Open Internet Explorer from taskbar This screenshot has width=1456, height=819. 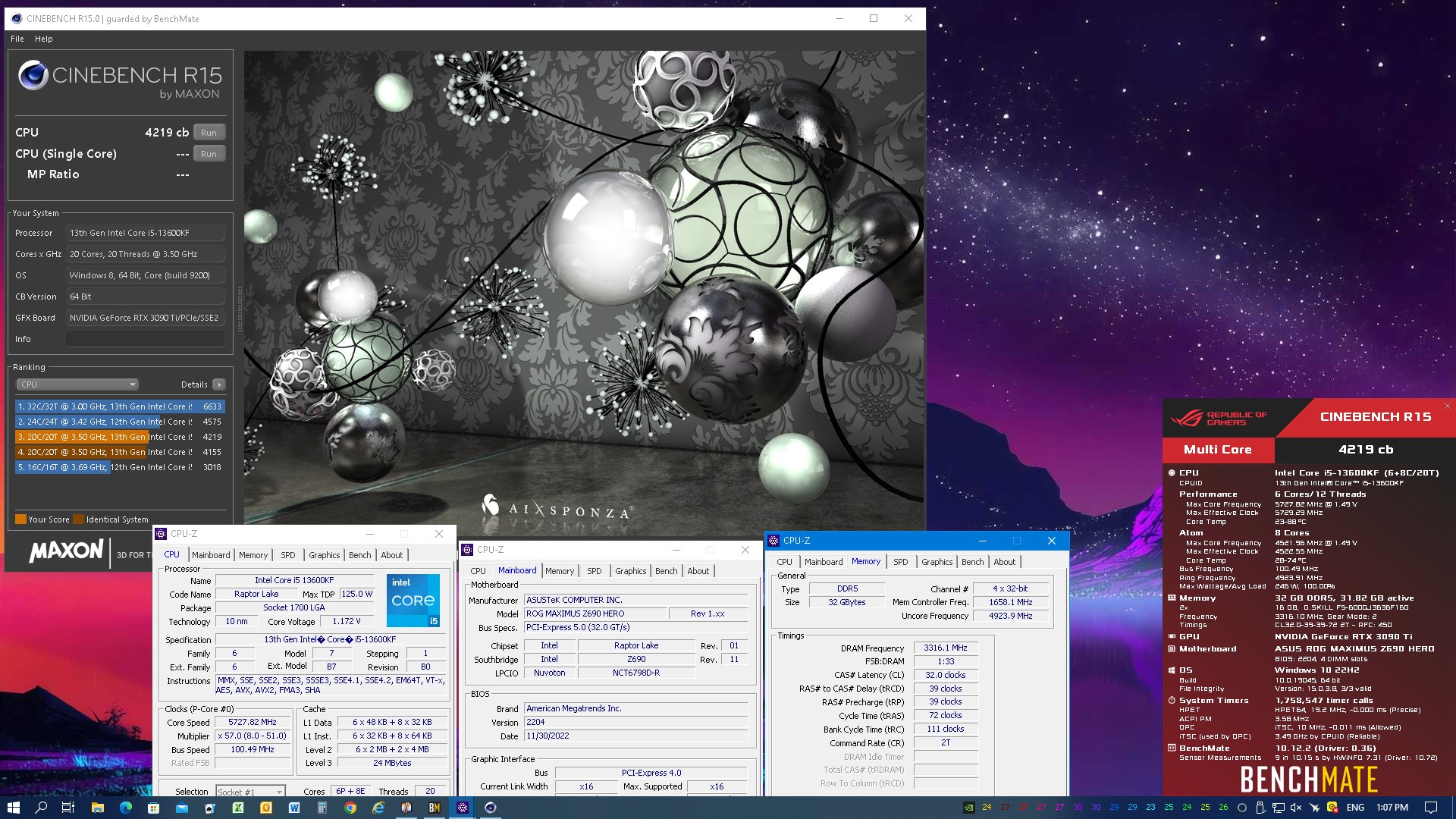[378, 808]
